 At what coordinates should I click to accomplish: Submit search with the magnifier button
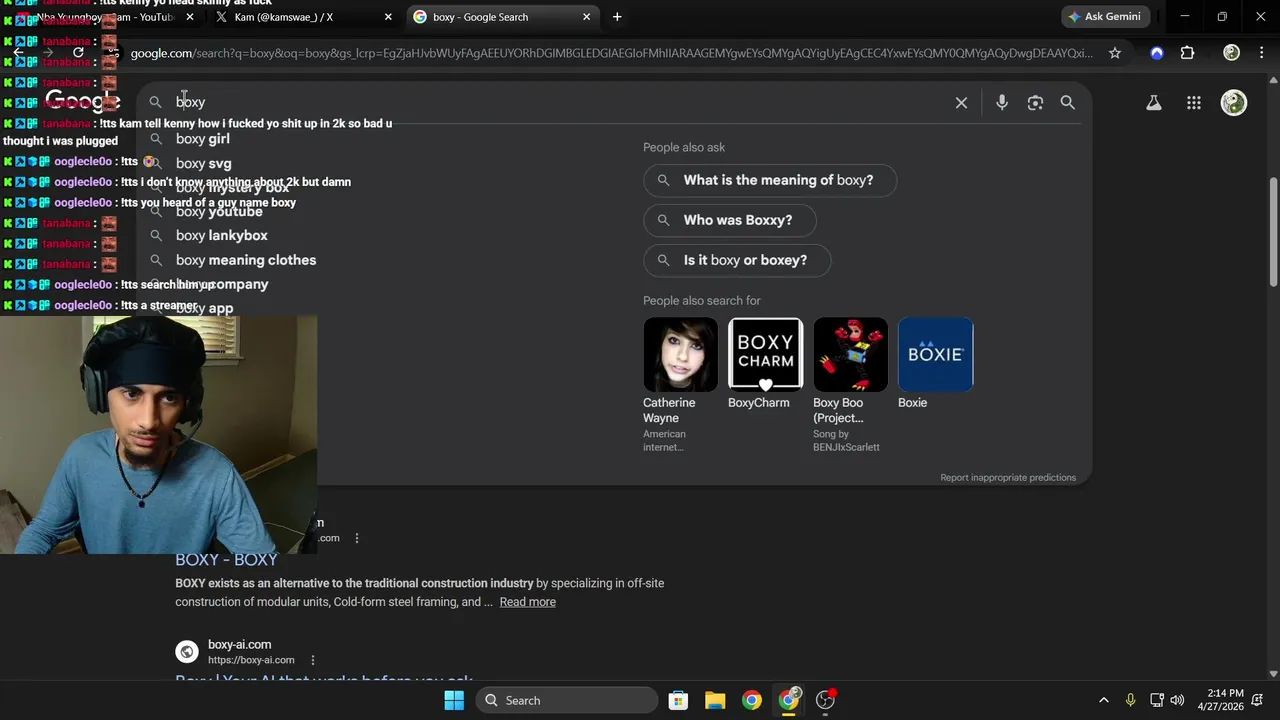1068,102
